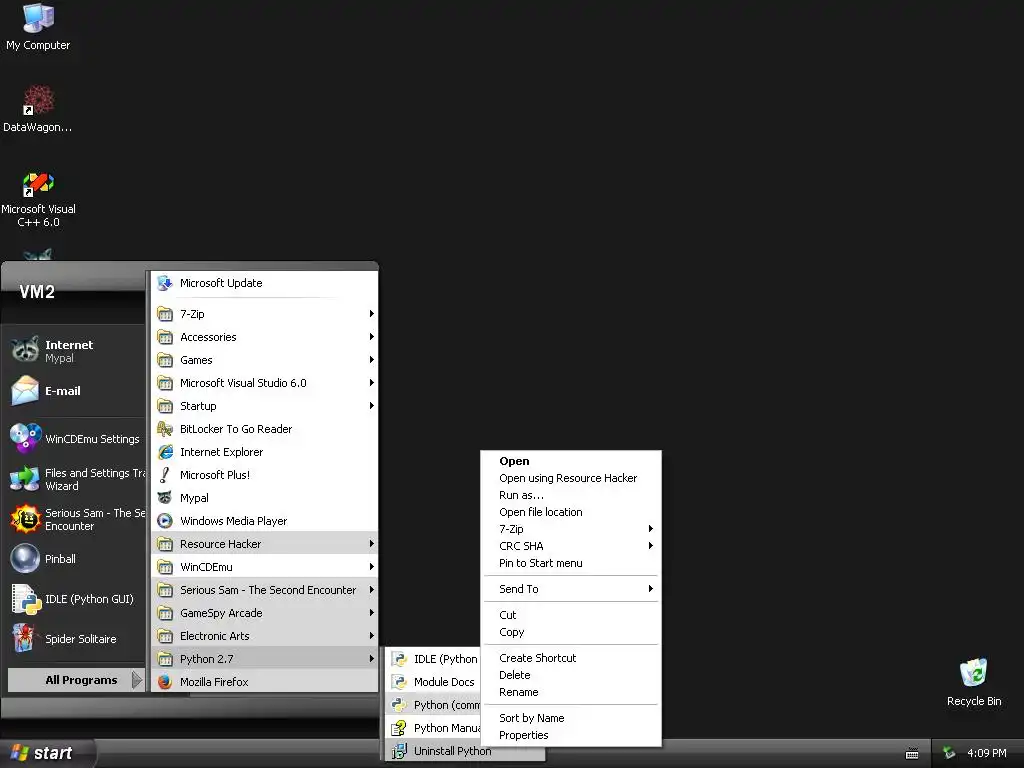Launch Internet Explorer from programs list
The width and height of the screenshot is (1024, 768).
pos(264,452)
